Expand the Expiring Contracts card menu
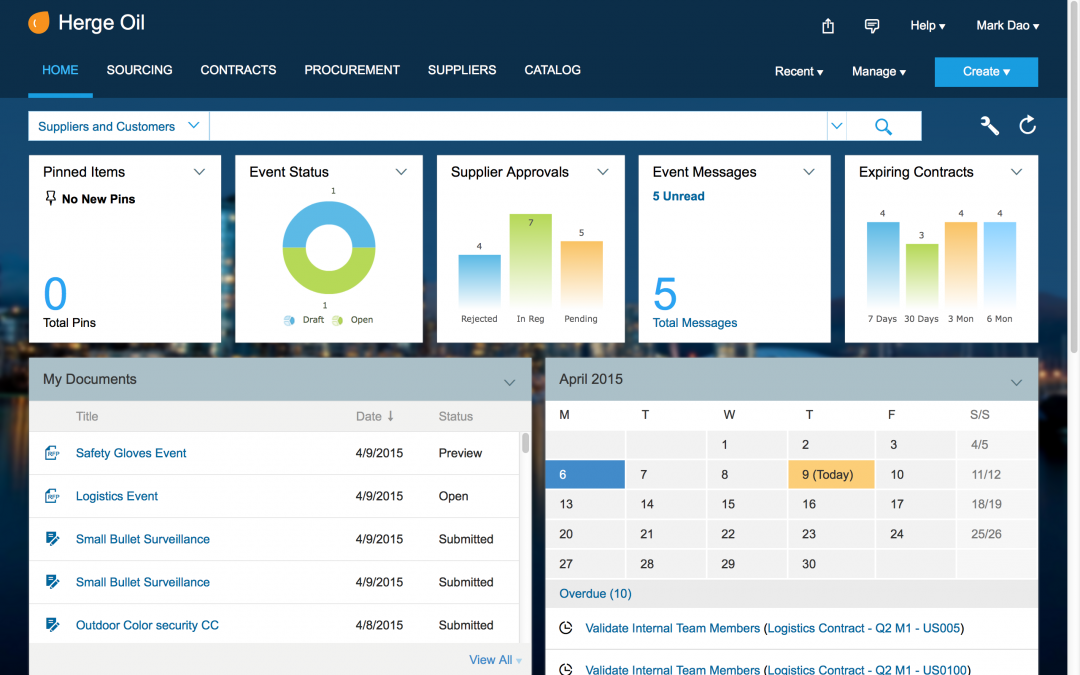Viewport: 1080px width, 675px height. tap(1016, 172)
